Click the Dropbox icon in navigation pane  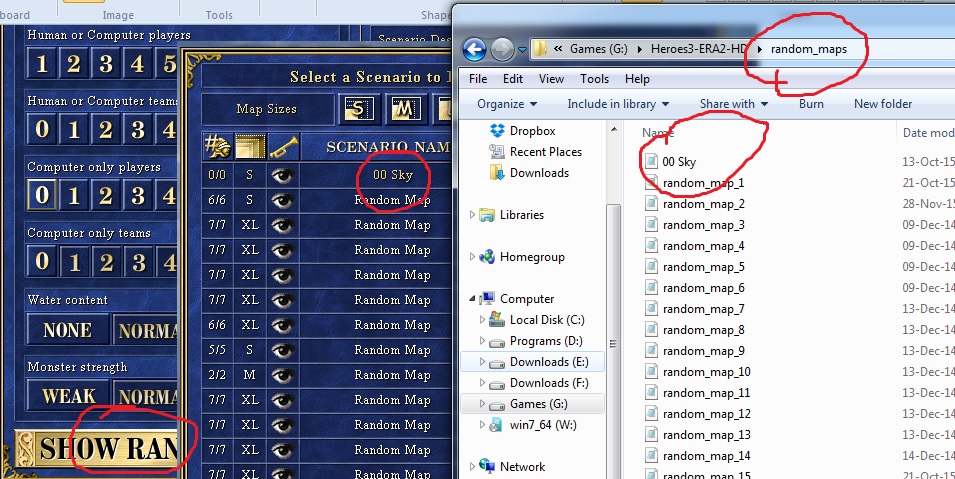(x=498, y=131)
